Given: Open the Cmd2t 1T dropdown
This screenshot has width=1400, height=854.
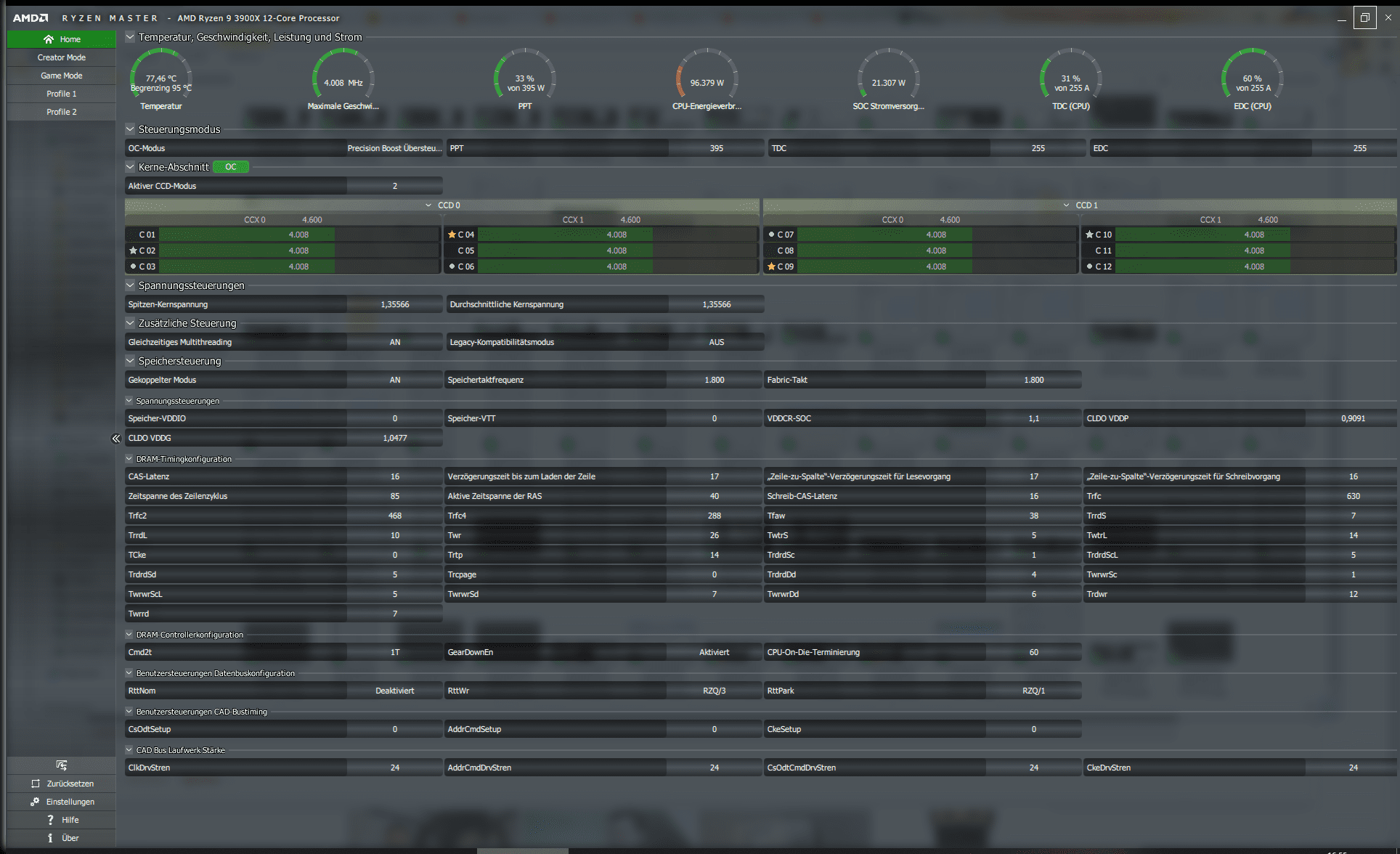Looking at the screenshot, I should point(395,652).
